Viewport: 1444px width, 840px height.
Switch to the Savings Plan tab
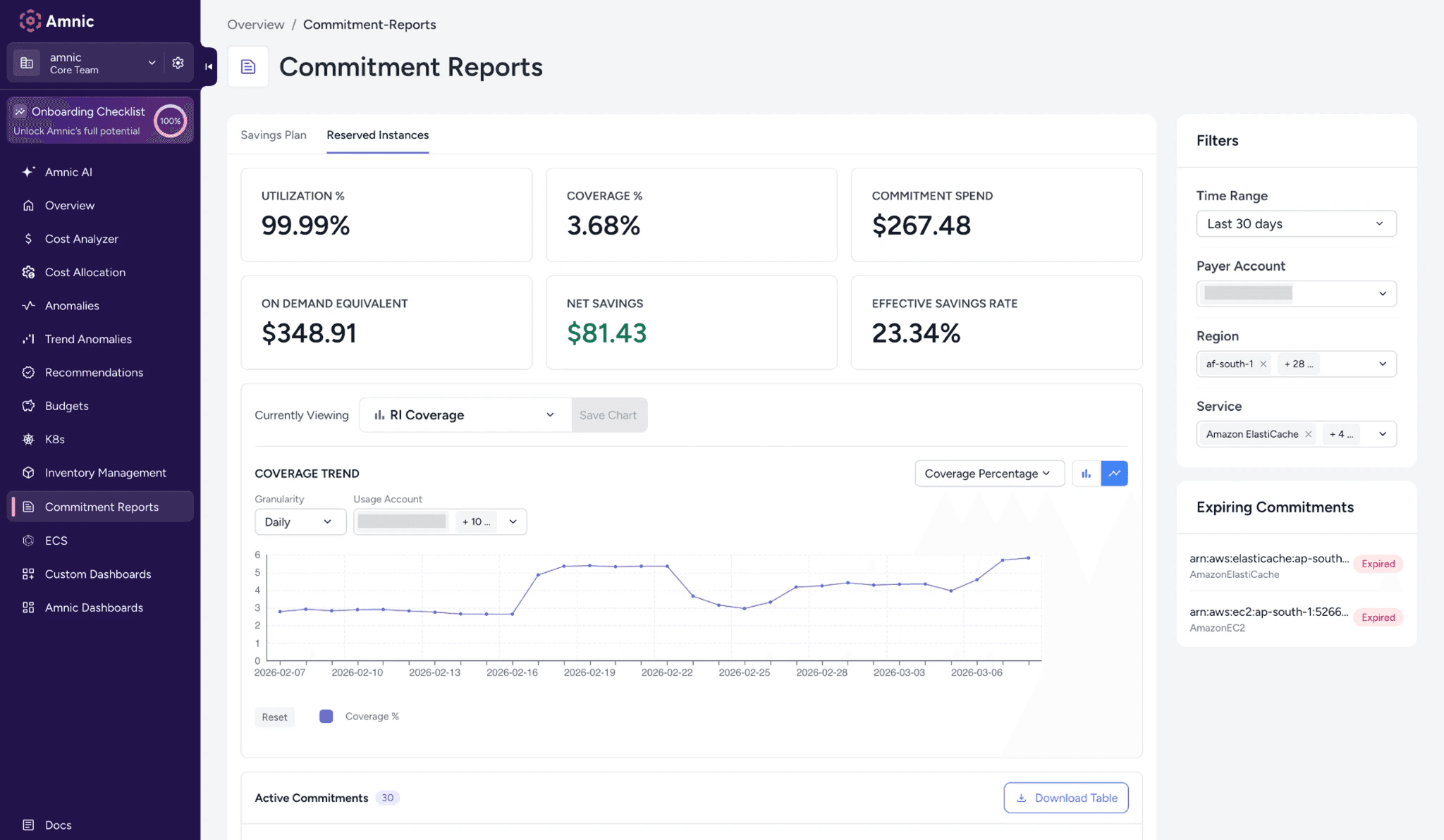[x=274, y=135]
